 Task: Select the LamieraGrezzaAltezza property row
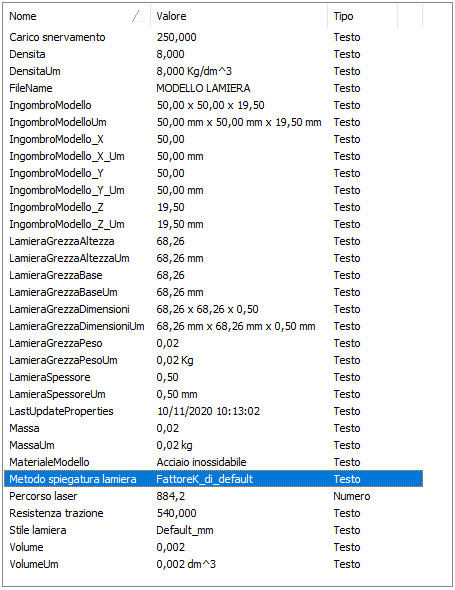coord(213,241)
